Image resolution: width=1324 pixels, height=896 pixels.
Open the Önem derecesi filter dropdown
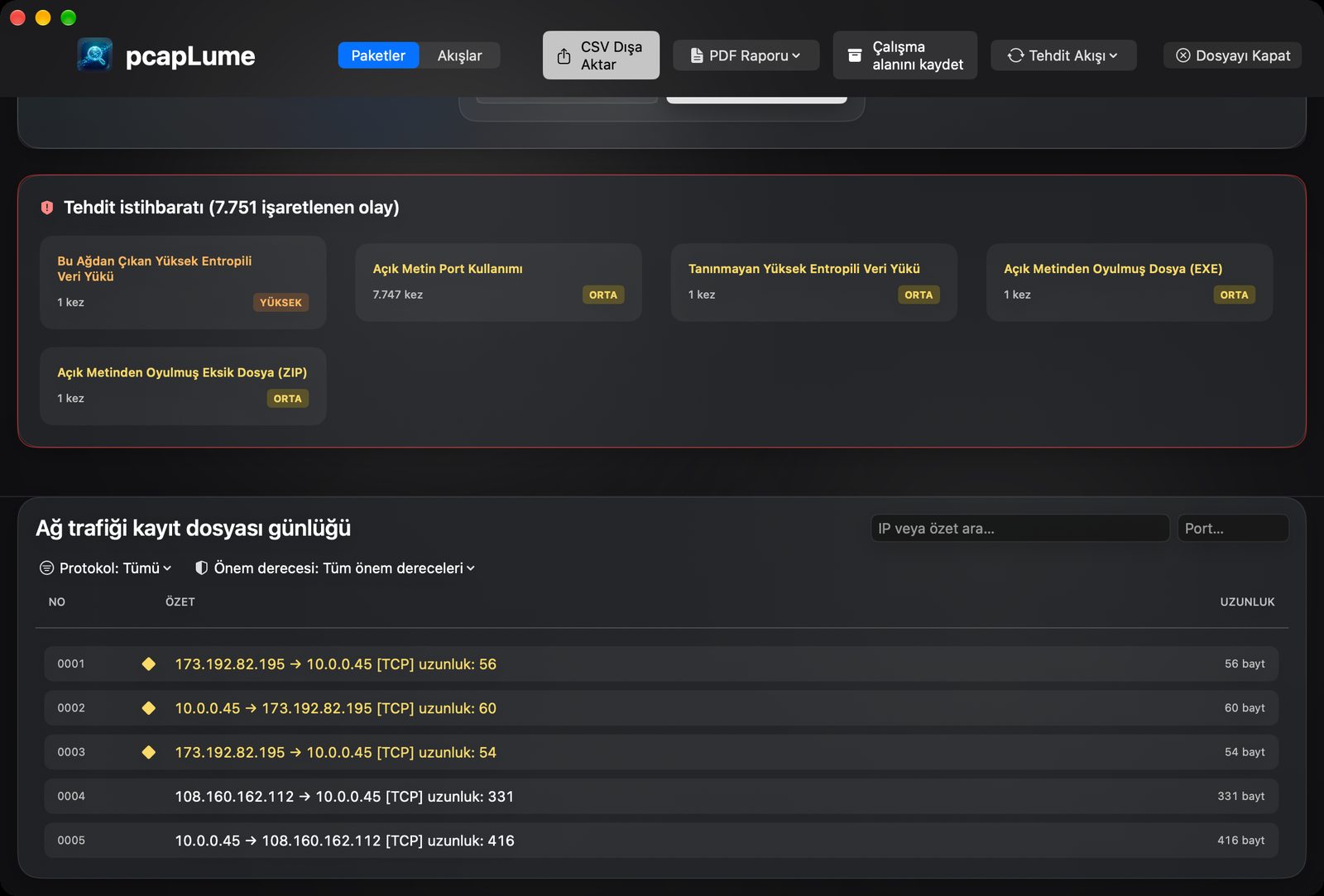click(x=335, y=568)
